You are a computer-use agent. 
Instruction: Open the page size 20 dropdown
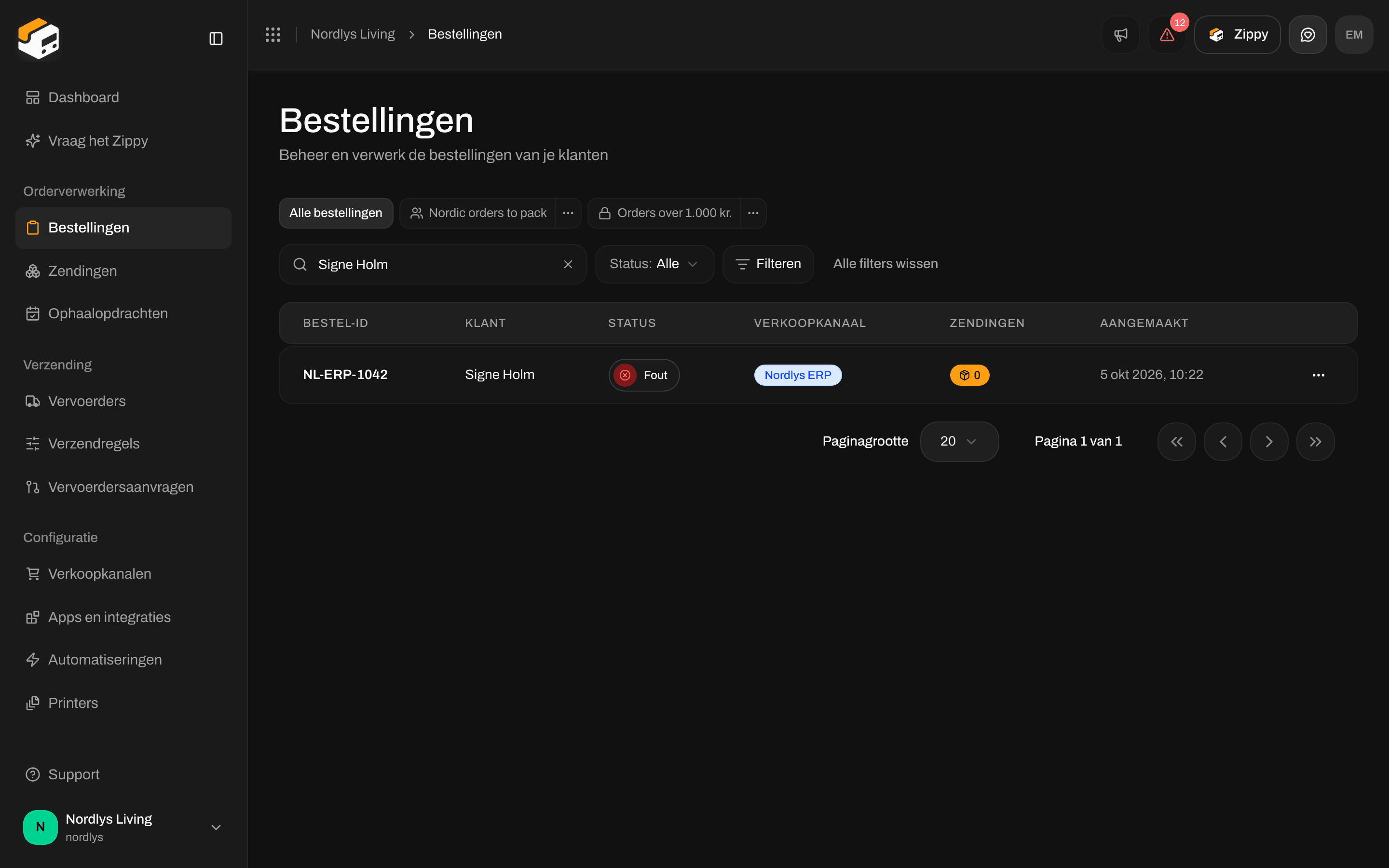click(x=959, y=441)
